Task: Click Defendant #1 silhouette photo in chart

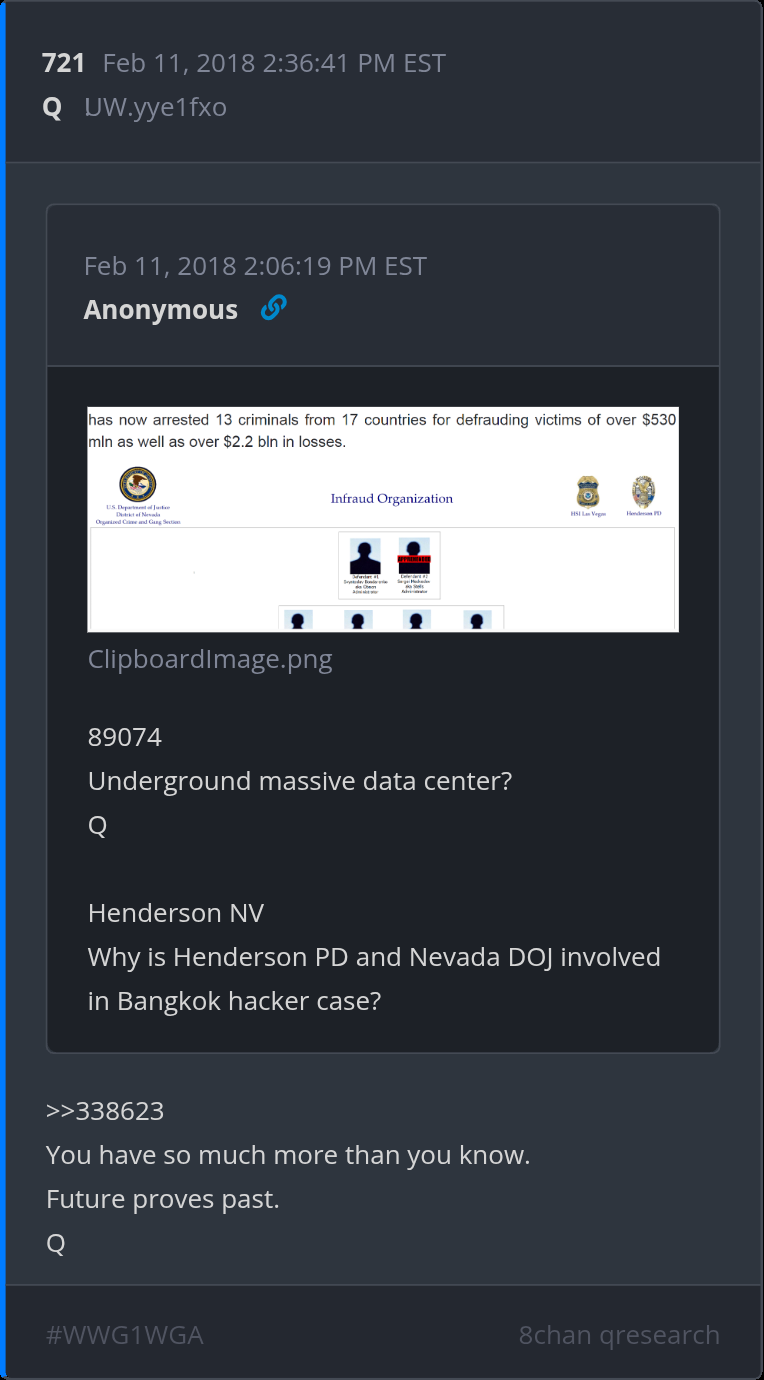Action: (365, 556)
